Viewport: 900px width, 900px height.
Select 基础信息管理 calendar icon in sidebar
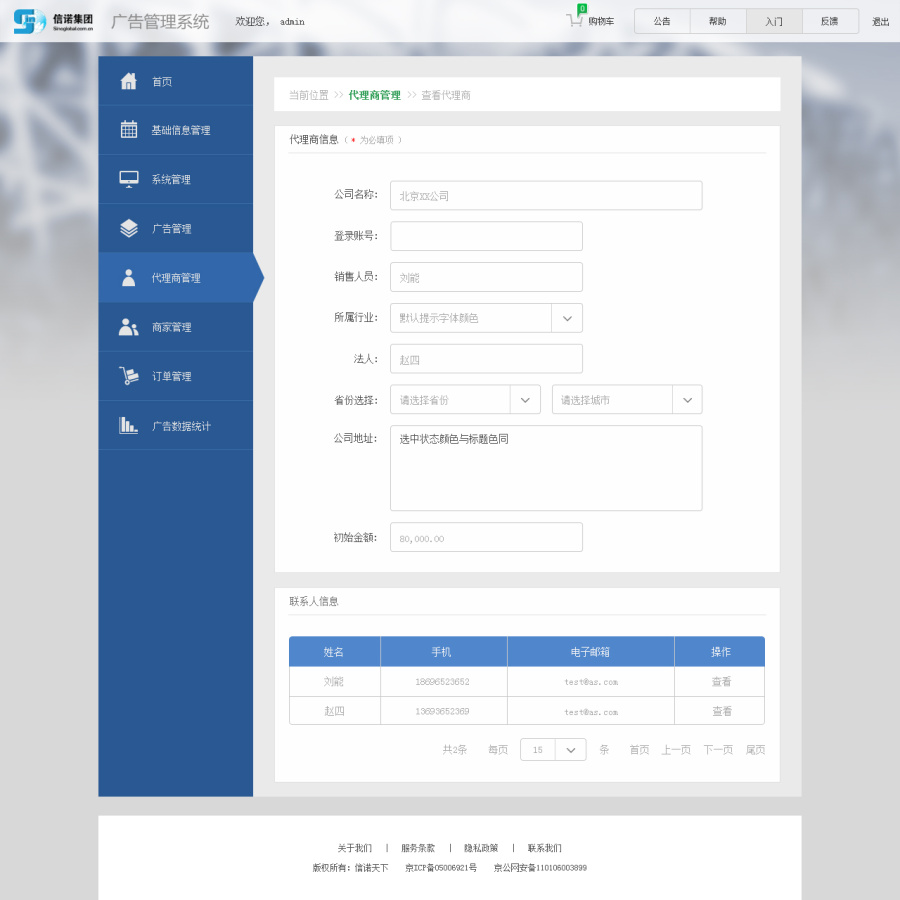[x=128, y=130]
